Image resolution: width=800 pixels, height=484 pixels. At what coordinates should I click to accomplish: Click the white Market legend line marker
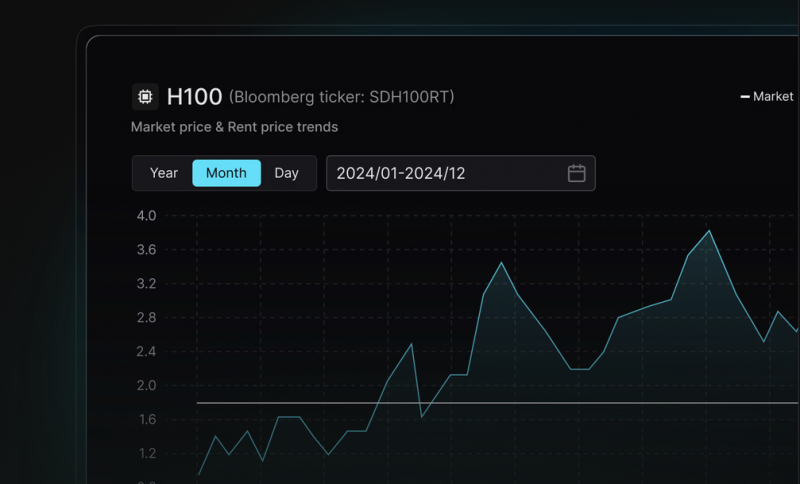(745, 96)
